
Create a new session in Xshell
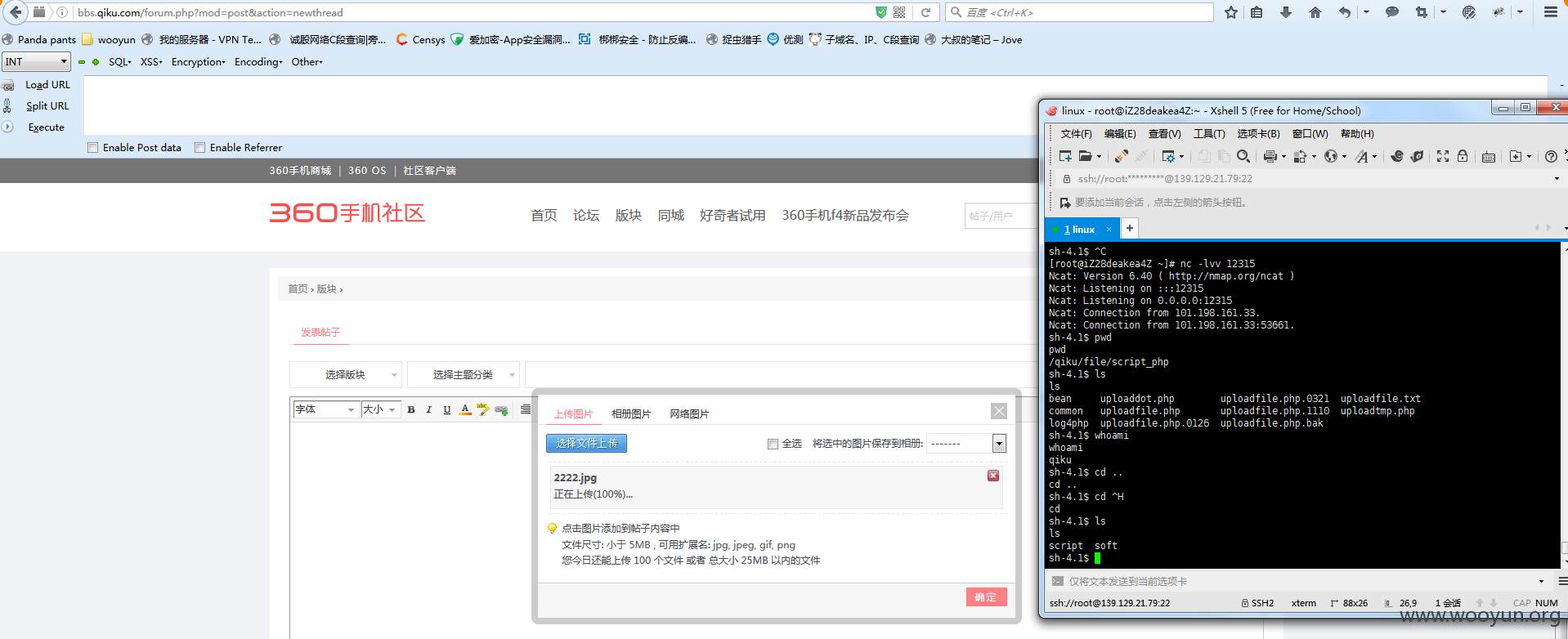[1065, 156]
